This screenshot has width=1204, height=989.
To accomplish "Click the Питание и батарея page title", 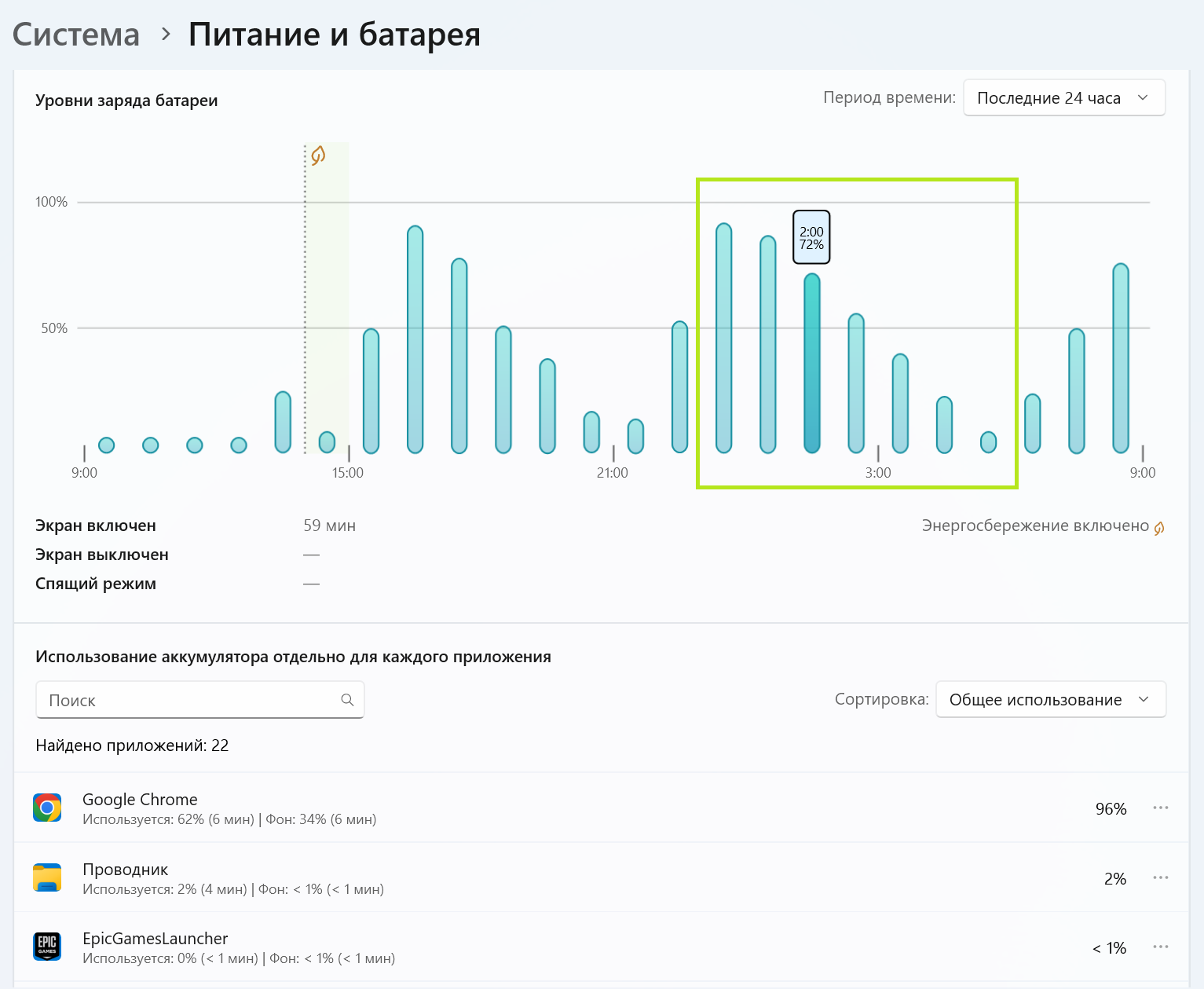I will (335, 35).
